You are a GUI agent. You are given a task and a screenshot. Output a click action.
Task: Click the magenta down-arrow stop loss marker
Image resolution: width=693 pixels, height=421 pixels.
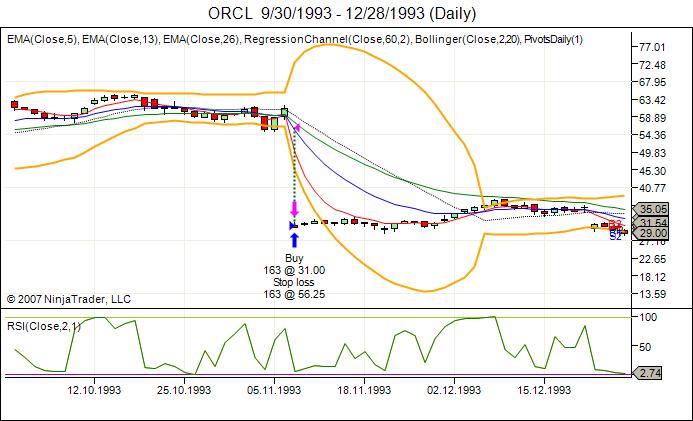pos(294,209)
